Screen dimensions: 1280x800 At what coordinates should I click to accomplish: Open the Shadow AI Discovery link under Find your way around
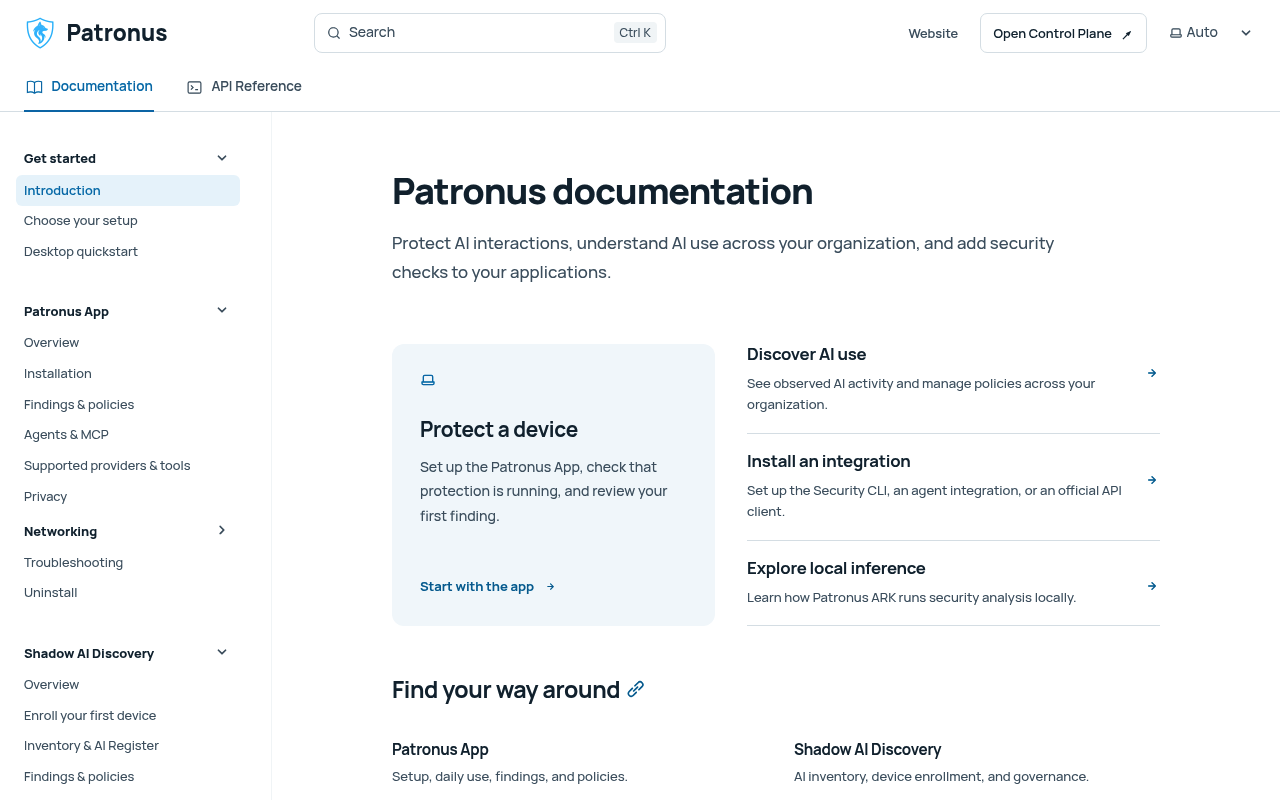coord(868,749)
